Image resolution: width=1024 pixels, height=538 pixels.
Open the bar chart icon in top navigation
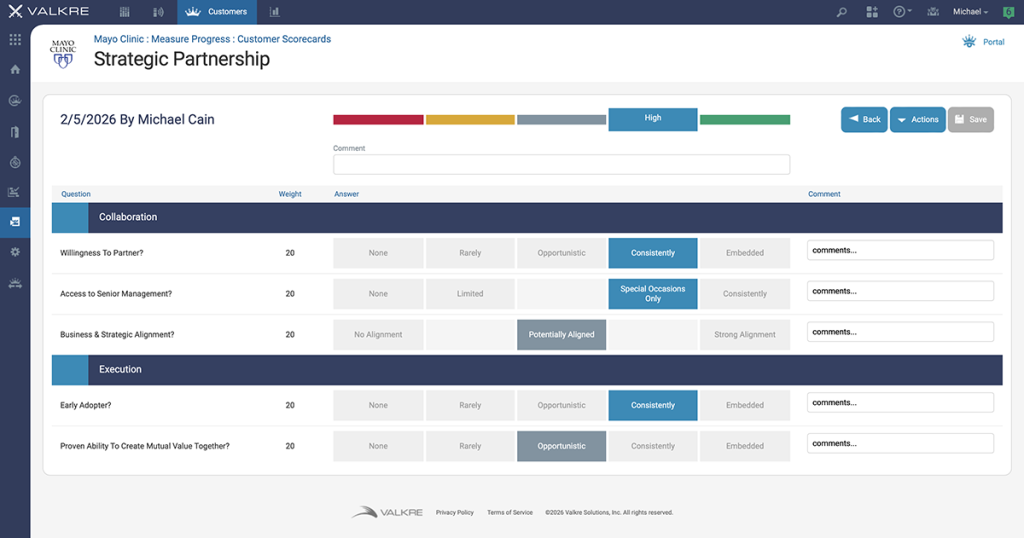point(274,12)
